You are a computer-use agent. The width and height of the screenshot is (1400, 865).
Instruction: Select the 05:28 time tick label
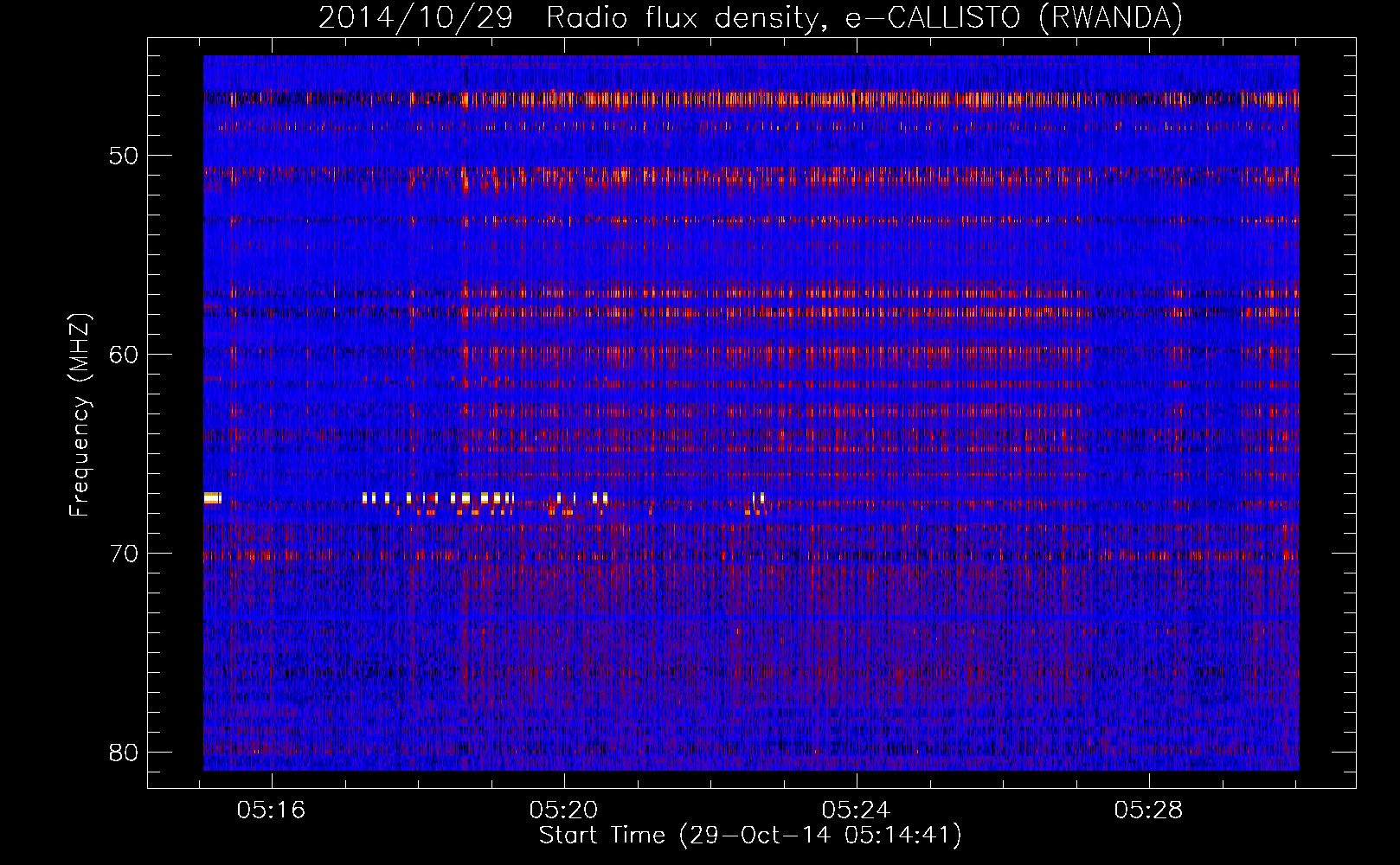[1148, 811]
